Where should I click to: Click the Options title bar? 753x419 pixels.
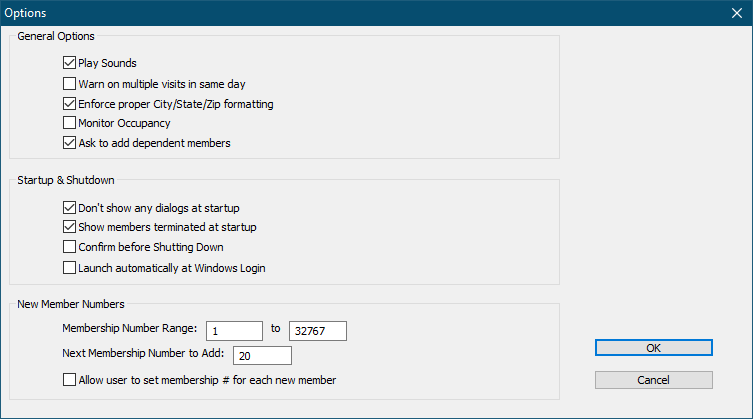pos(300,14)
